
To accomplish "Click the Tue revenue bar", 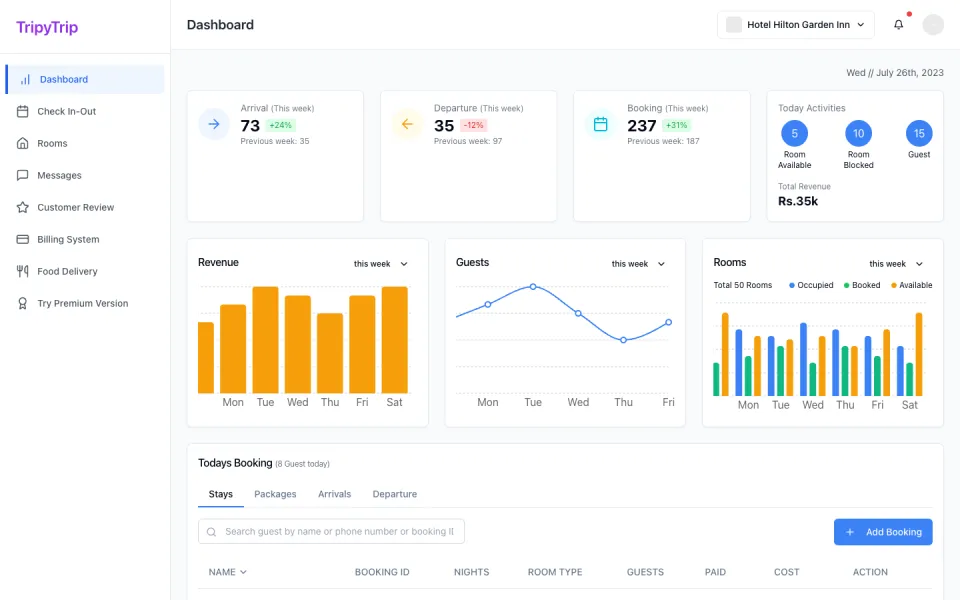I will (x=265, y=340).
